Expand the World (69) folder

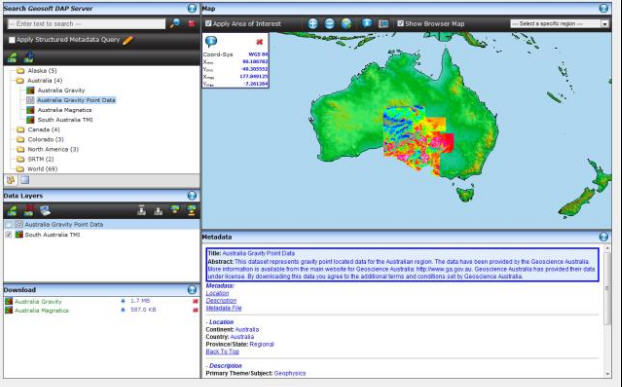(x=20, y=169)
